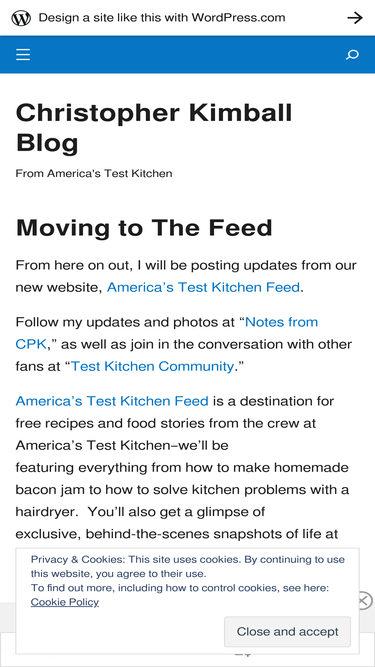Click the text "Follow my updates and photos"
This screenshot has width=375, height=667.
[x=125, y=322]
